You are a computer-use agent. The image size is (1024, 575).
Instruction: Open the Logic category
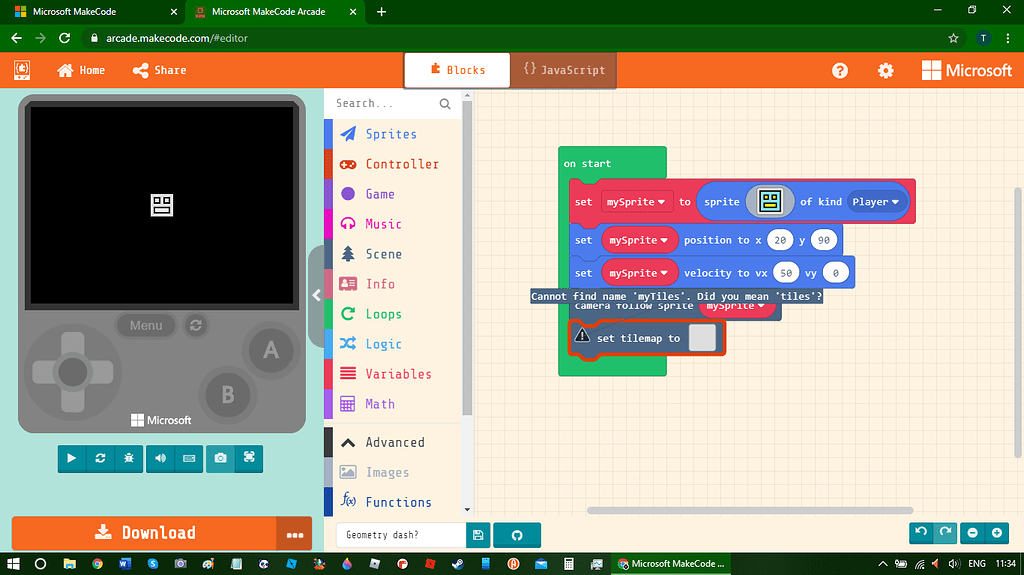pyautogui.click(x=394, y=344)
